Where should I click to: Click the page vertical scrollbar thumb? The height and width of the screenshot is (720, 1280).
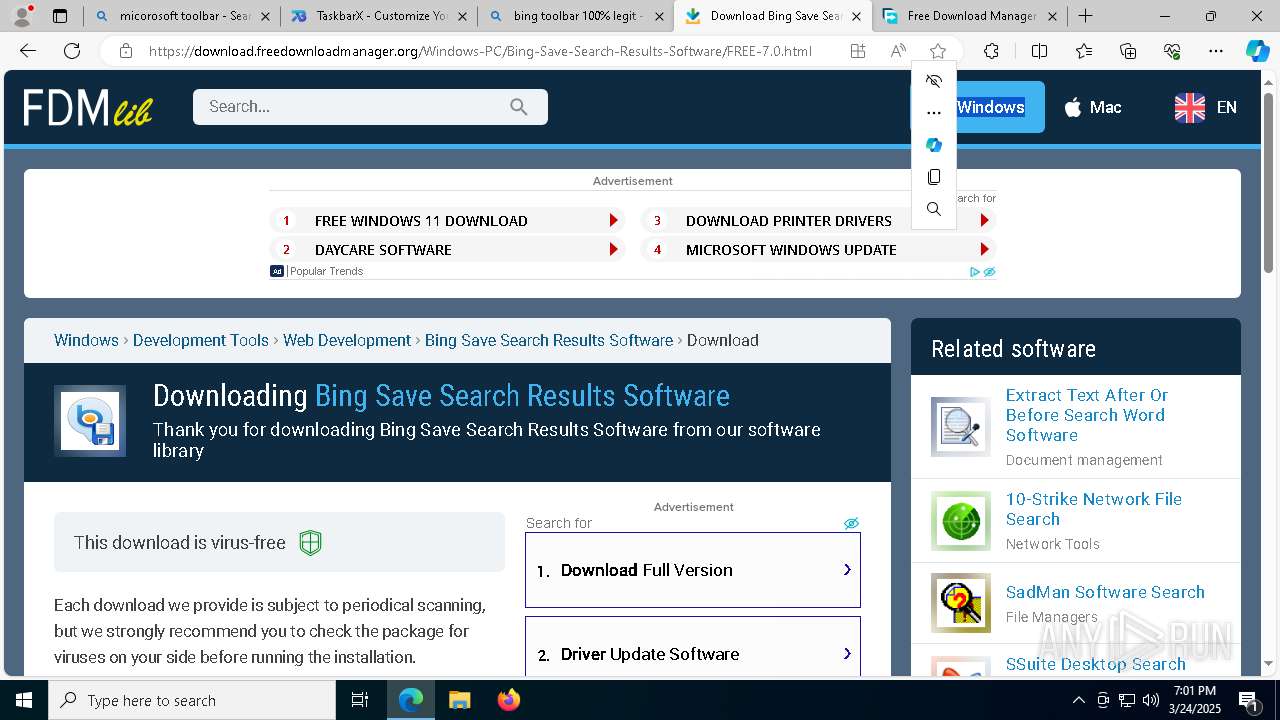click(x=1269, y=182)
